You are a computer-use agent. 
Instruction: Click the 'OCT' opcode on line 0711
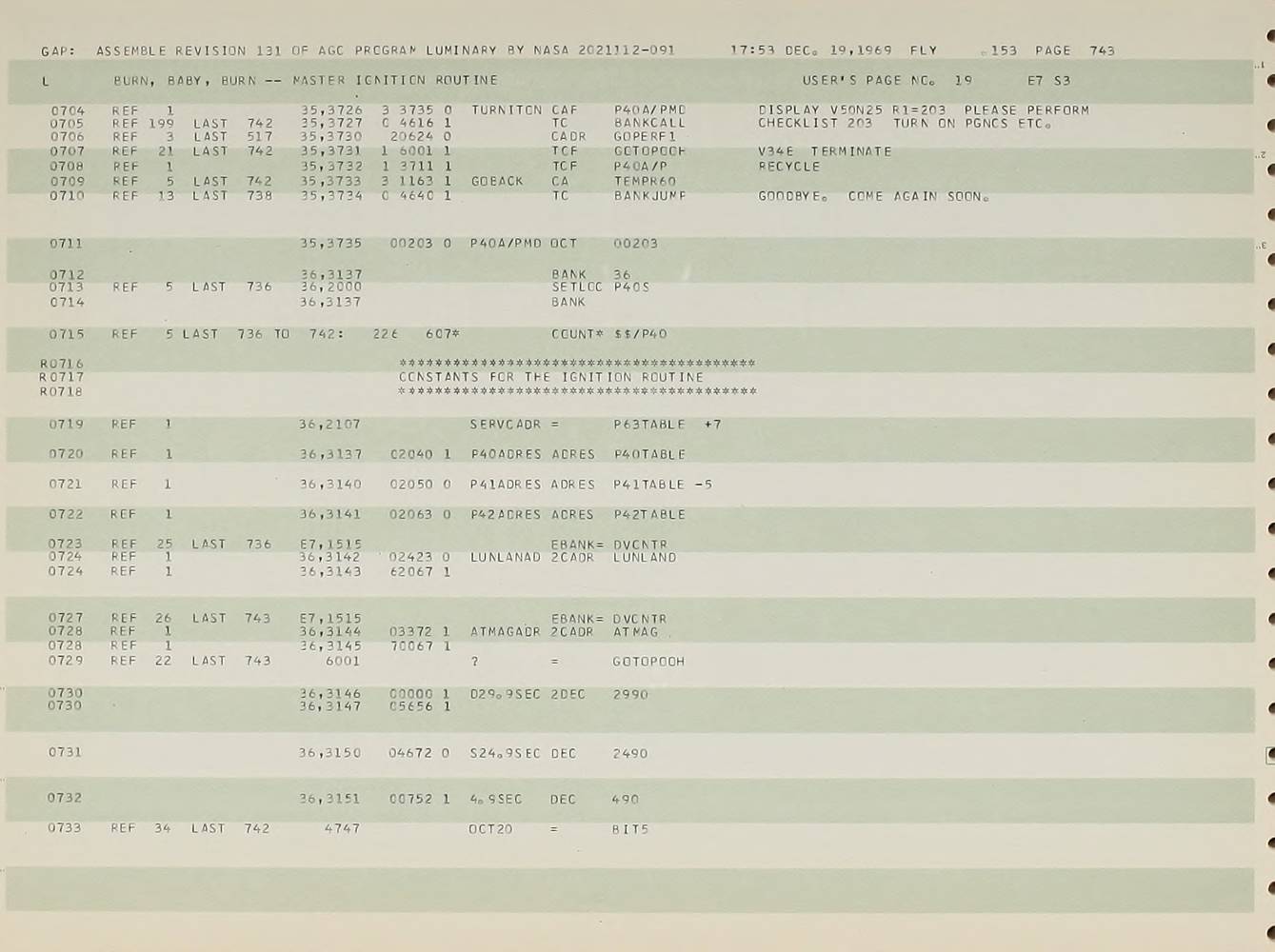564,244
